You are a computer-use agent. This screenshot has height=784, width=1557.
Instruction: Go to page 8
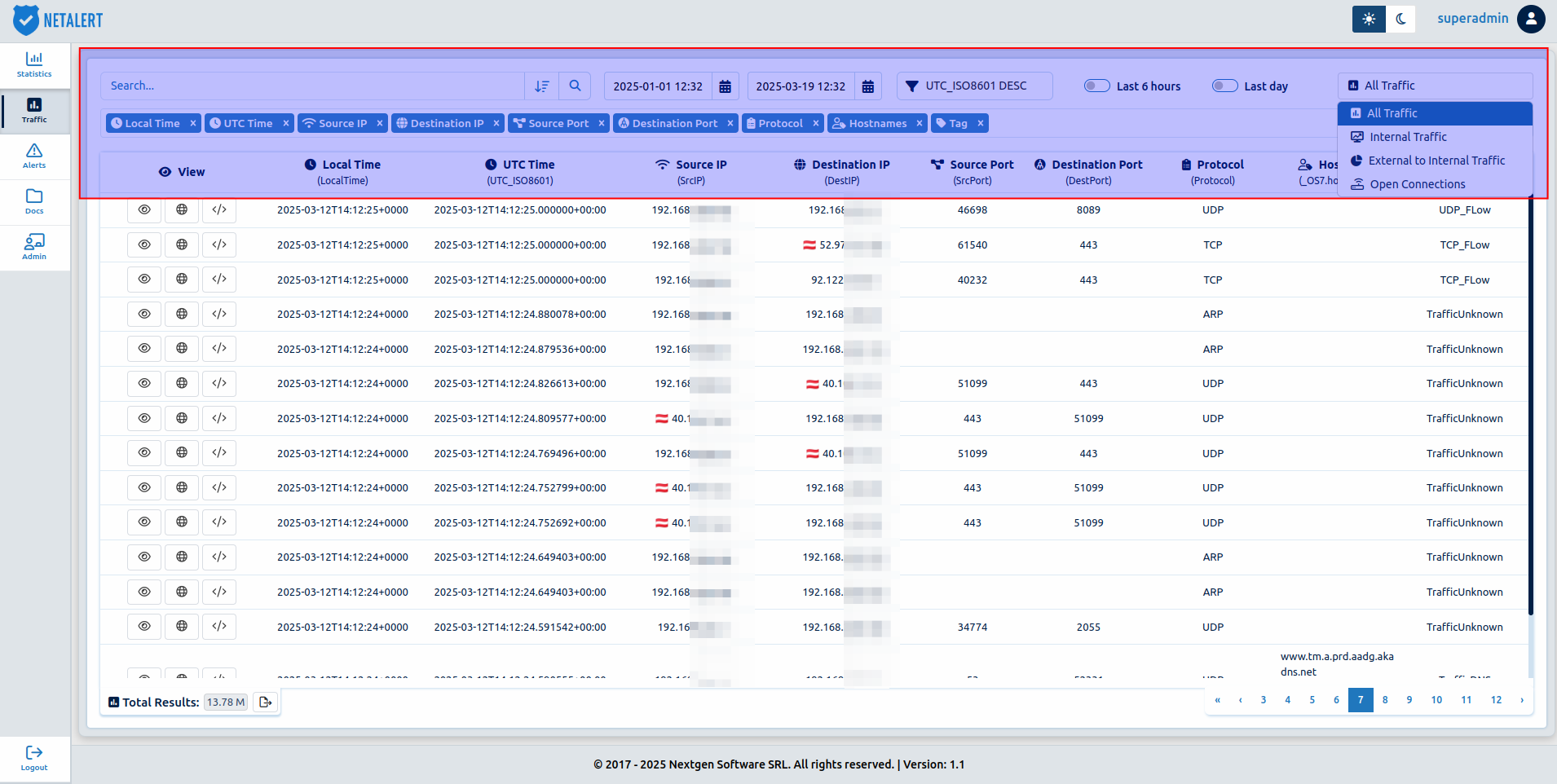click(x=1385, y=700)
